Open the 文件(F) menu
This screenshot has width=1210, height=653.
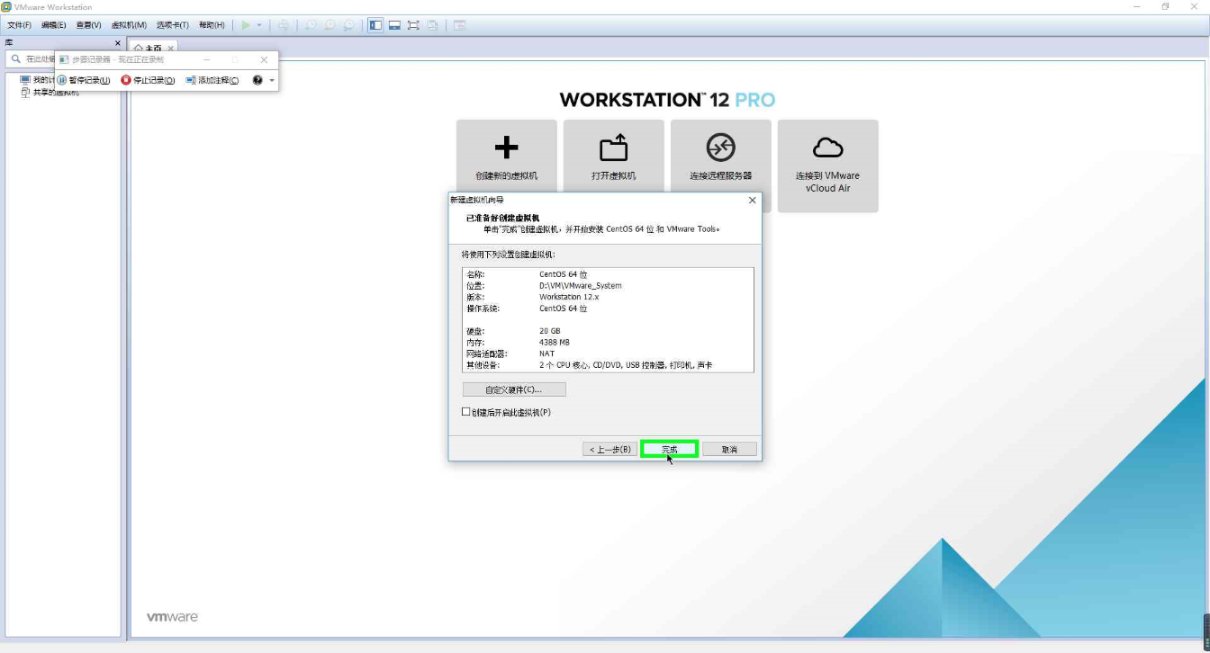pos(19,24)
